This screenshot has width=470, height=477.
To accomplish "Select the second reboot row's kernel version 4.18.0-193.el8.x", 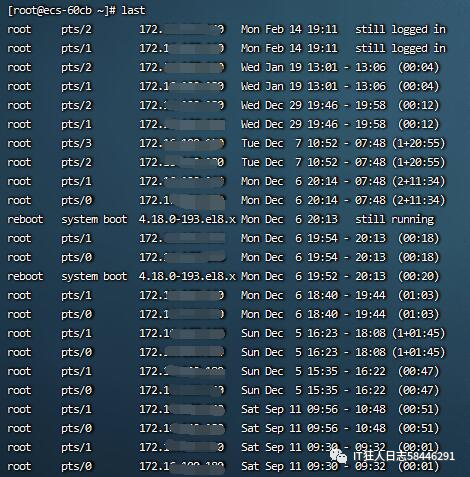I will click(x=187, y=276).
